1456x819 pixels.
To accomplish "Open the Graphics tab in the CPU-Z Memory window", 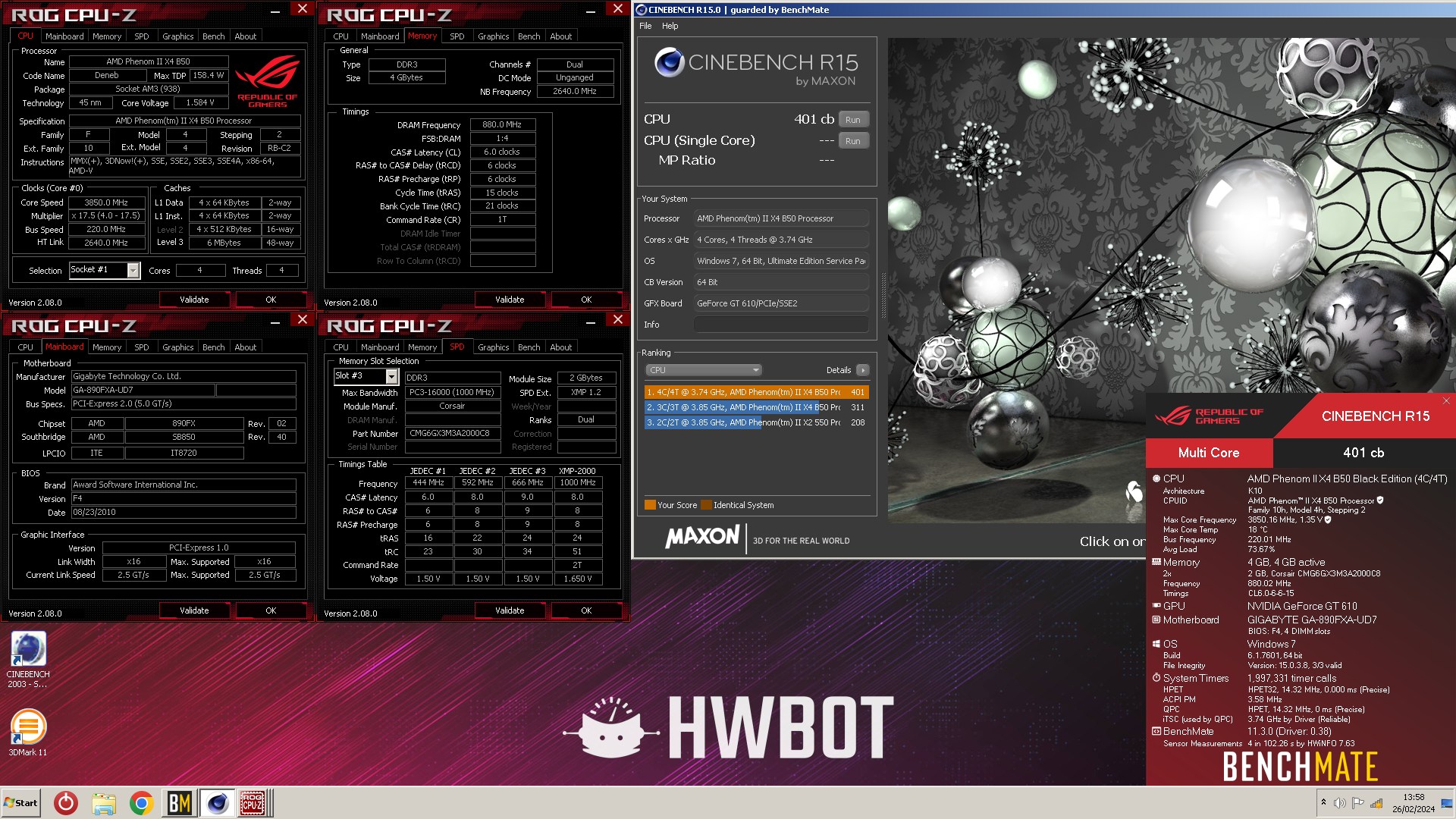I will (x=493, y=36).
